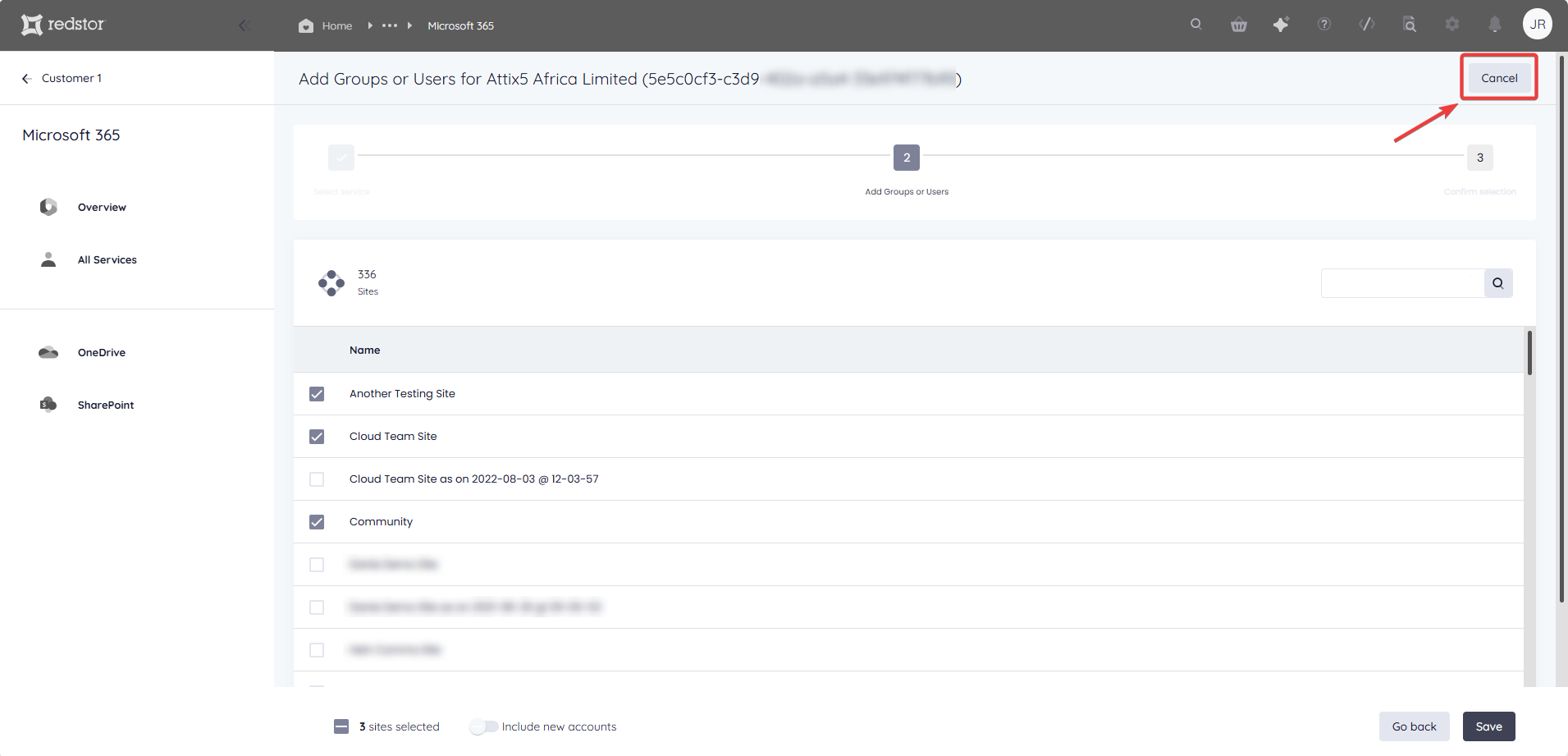Go back to Customer 1 with arrow
Screen dimensions: 1568x756
click(x=26, y=79)
